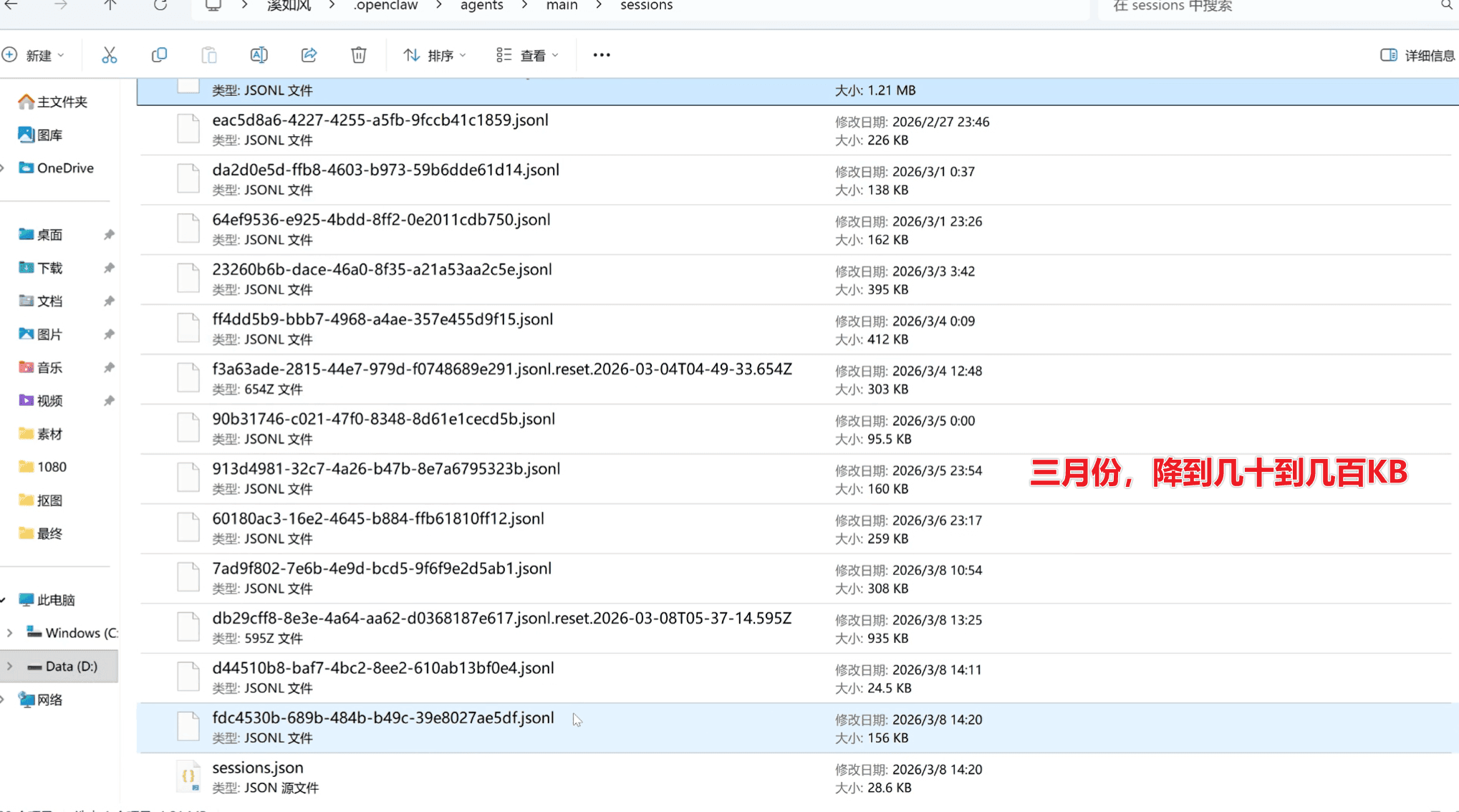The height and width of the screenshot is (812, 1459).
Task: Expand the 此电脑 tree item
Action: [6, 599]
